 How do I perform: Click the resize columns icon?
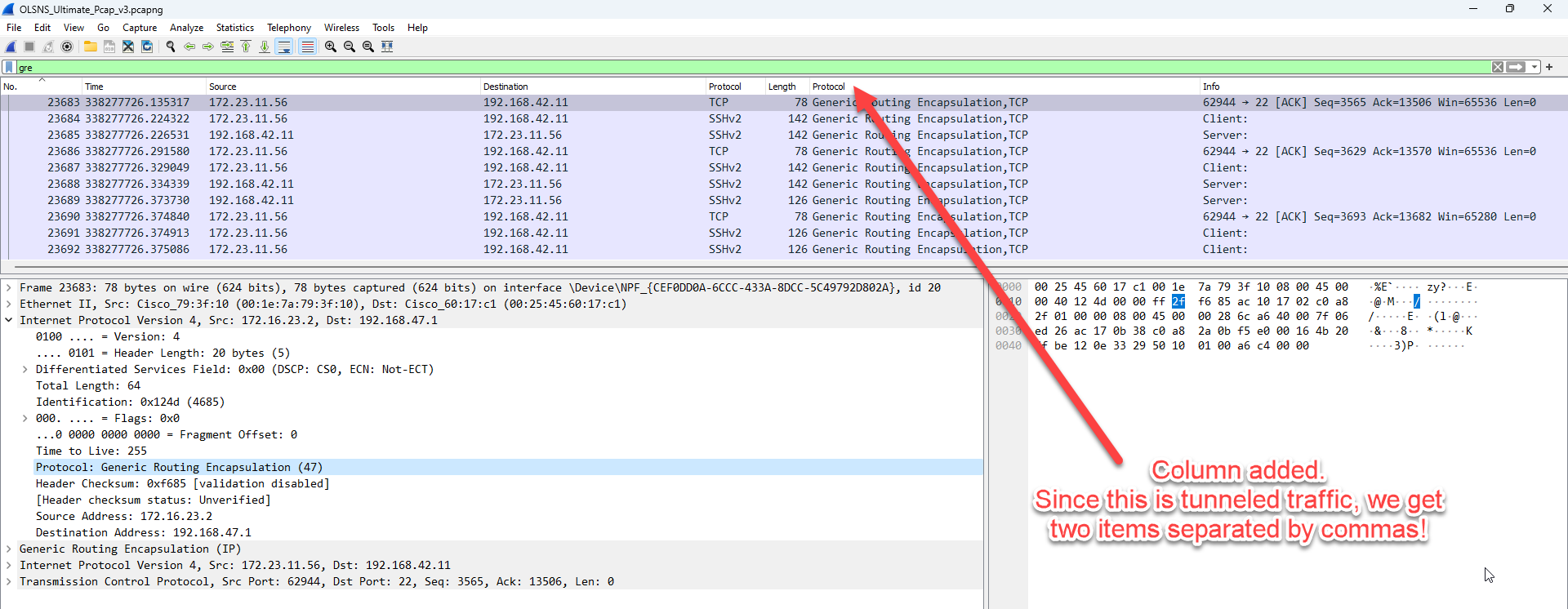click(387, 47)
